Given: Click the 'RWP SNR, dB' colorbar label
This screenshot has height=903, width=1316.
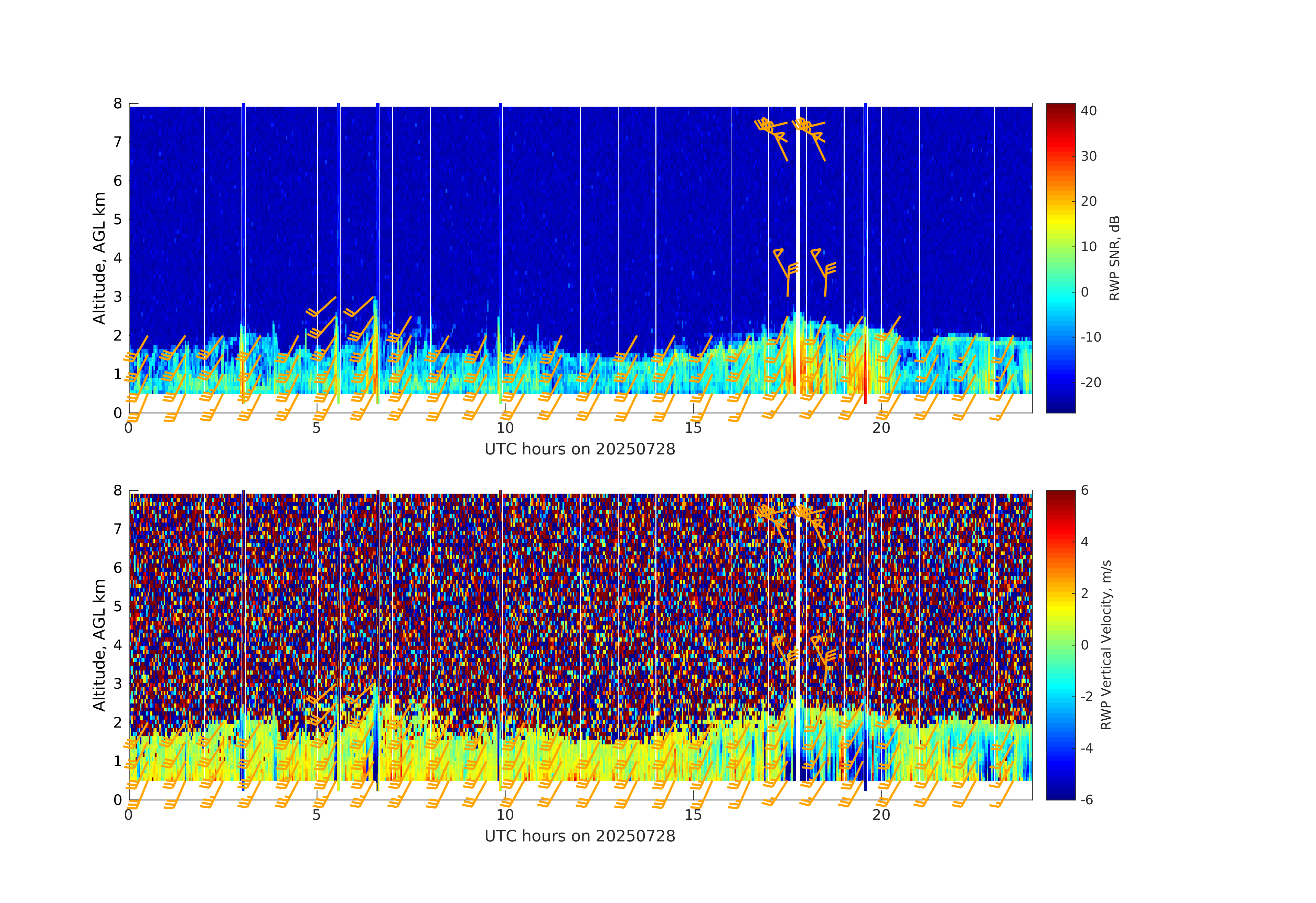Looking at the screenshot, I should click(1114, 258).
